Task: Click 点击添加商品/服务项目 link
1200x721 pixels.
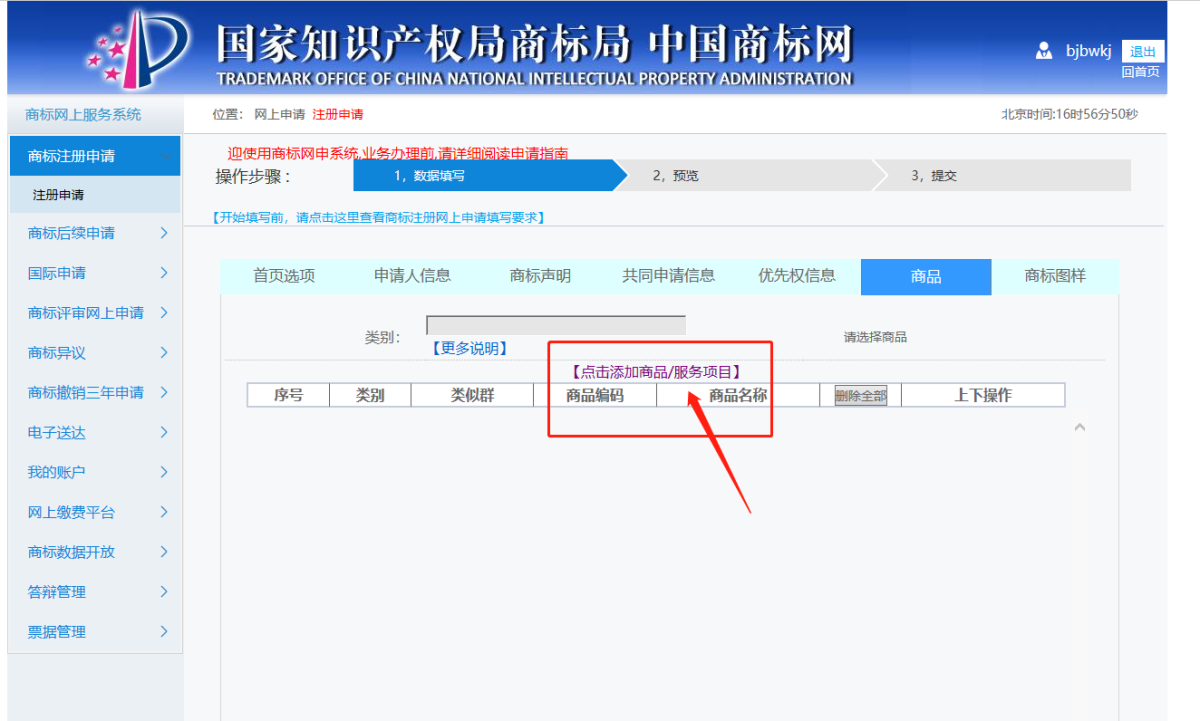Action: pos(656,372)
